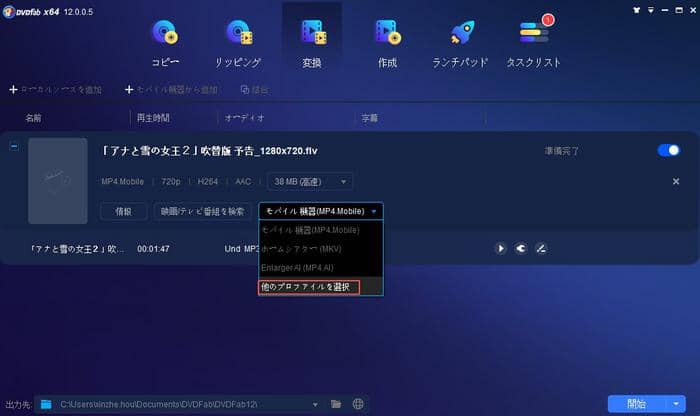Click the 情報 info button
This screenshot has width=700, height=416.
click(x=124, y=212)
